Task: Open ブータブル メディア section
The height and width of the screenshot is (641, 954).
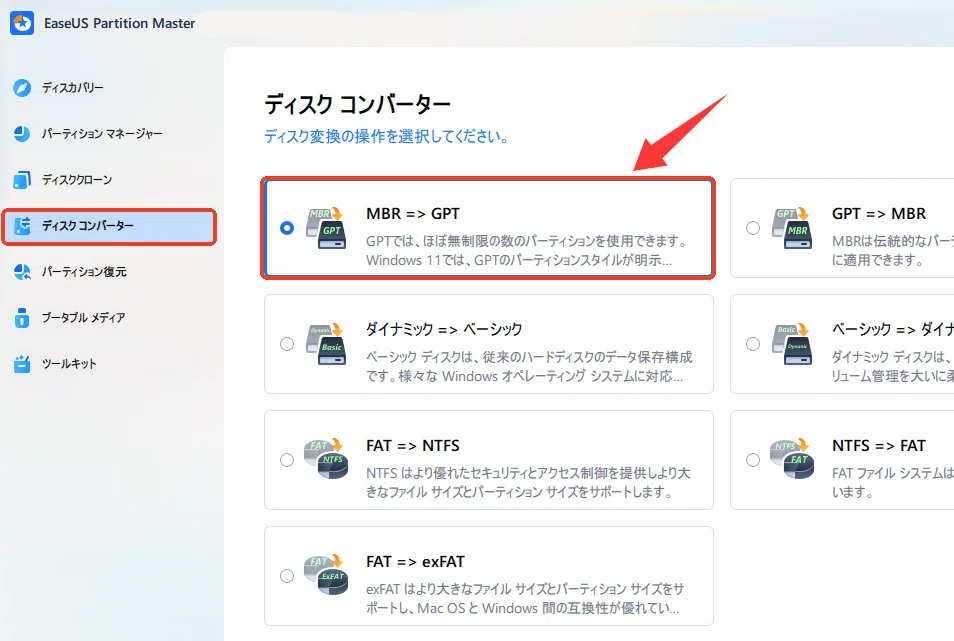Action: point(108,317)
